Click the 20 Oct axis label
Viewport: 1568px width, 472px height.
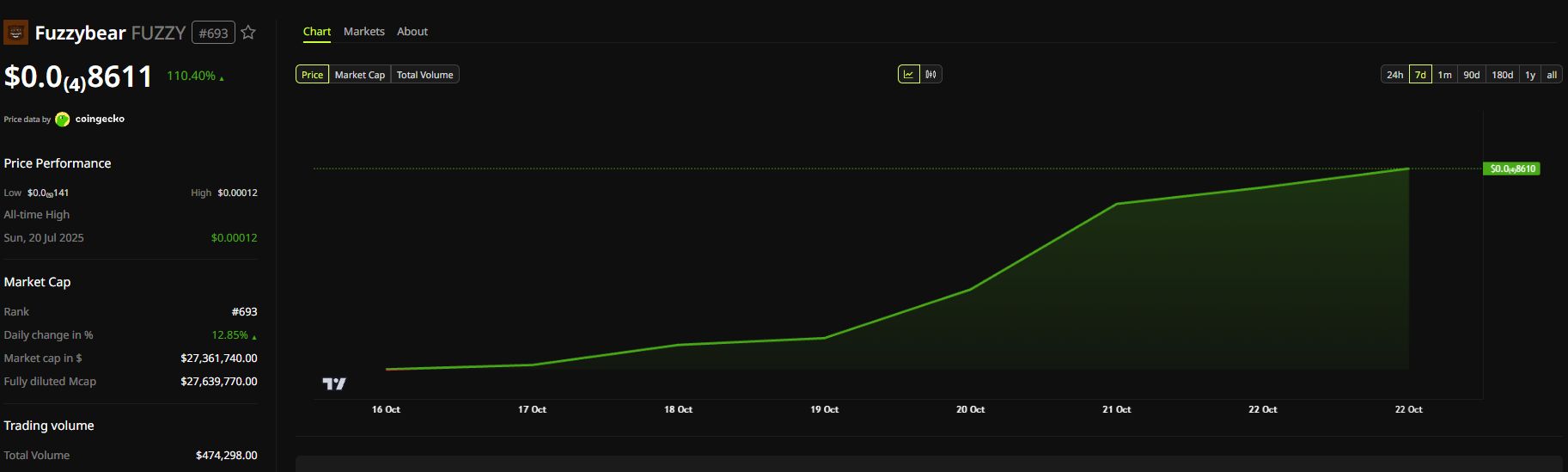pos(970,409)
